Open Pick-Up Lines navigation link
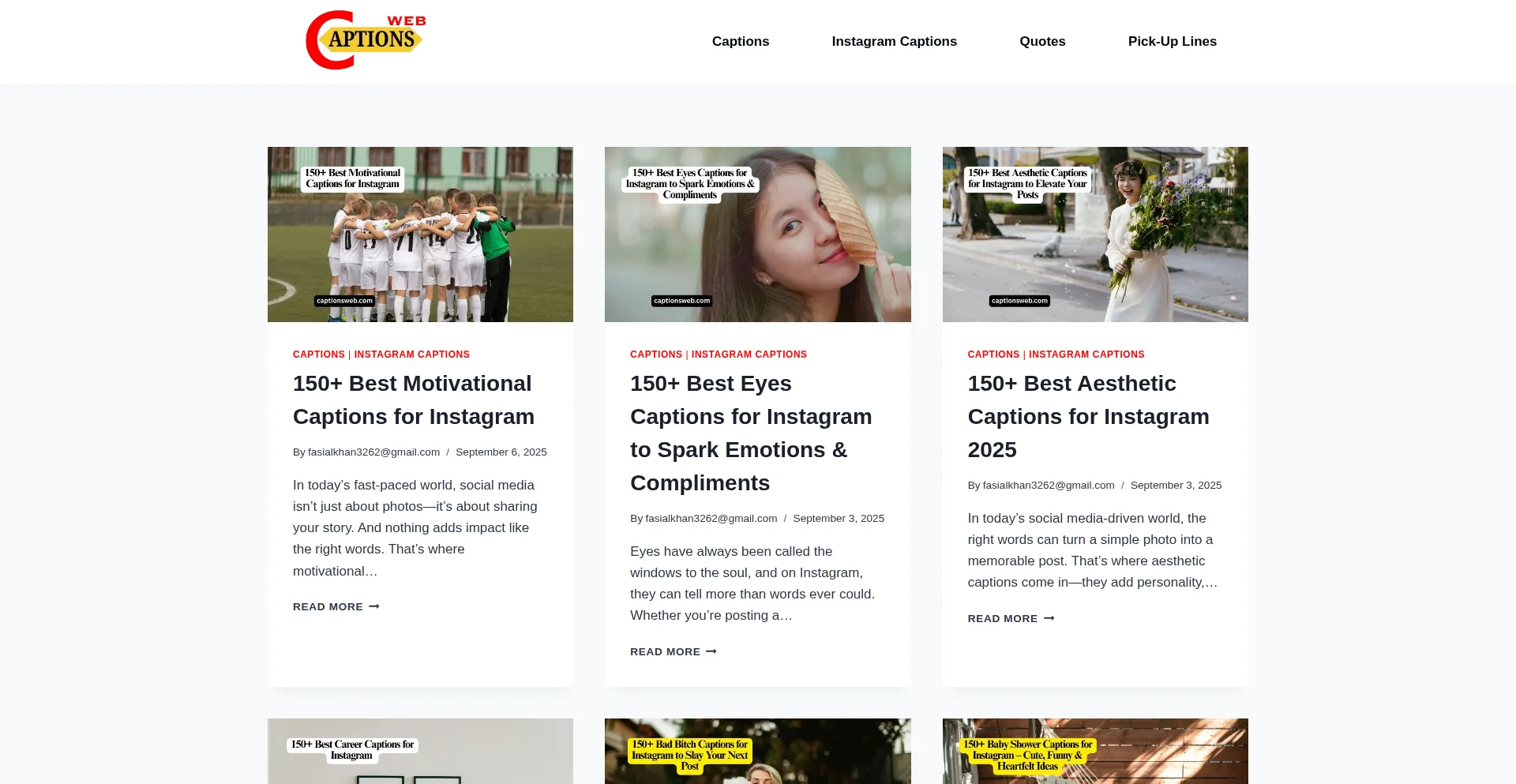 pos(1172,41)
